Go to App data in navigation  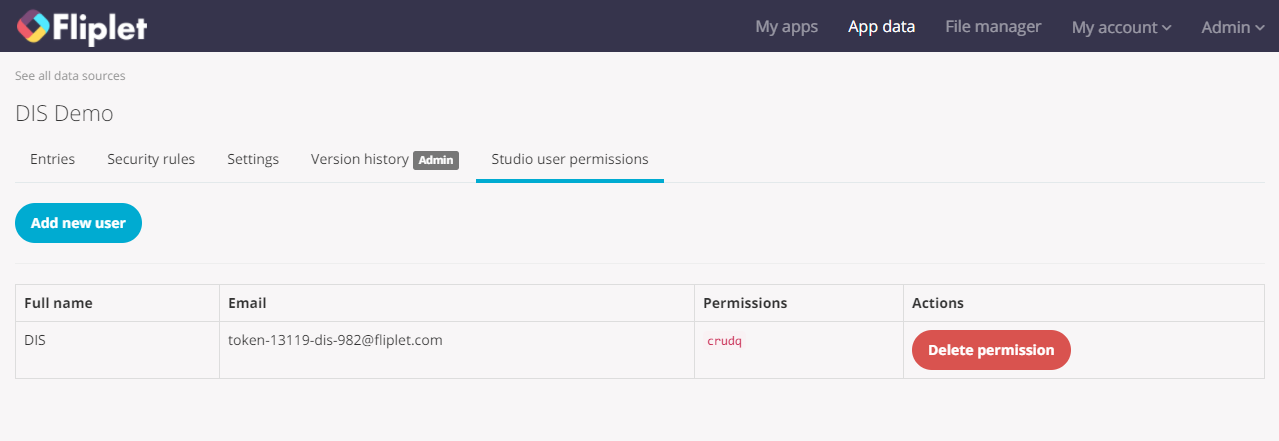tap(881, 27)
